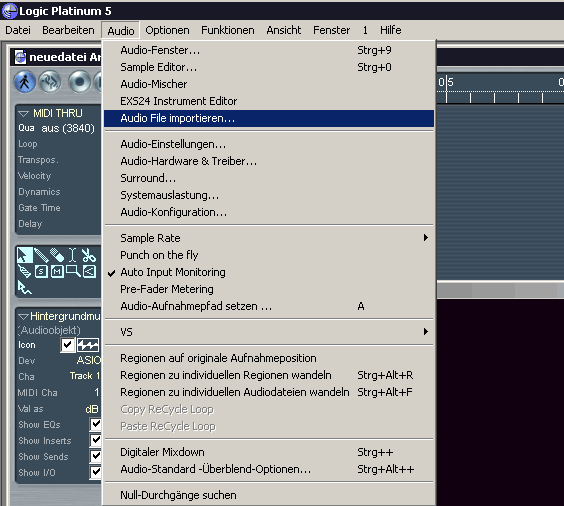Open Audio-Standard -Überblend-Optionen…
Viewport: 564px width, 506px height.
269,469
